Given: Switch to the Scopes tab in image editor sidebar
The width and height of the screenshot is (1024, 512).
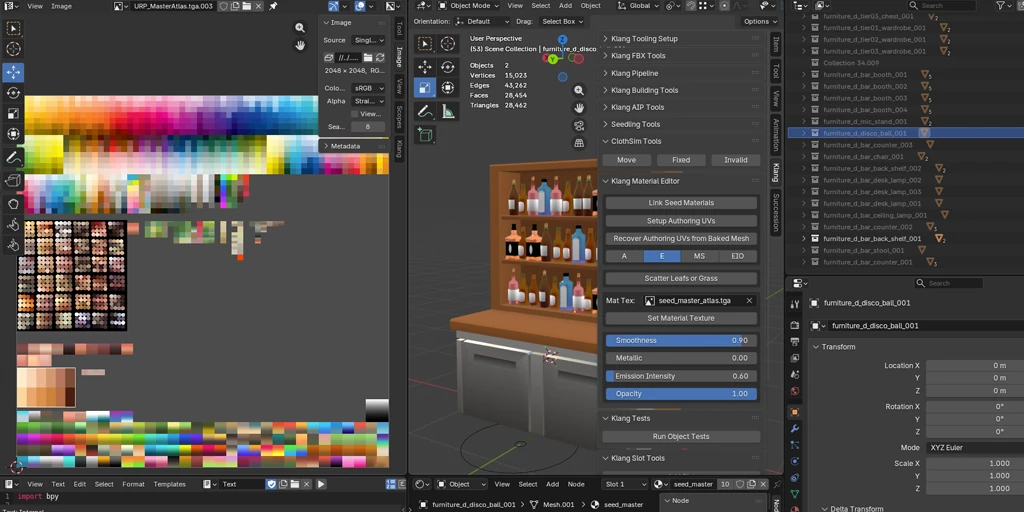Looking at the screenshot, I should [x=398, y=117].
